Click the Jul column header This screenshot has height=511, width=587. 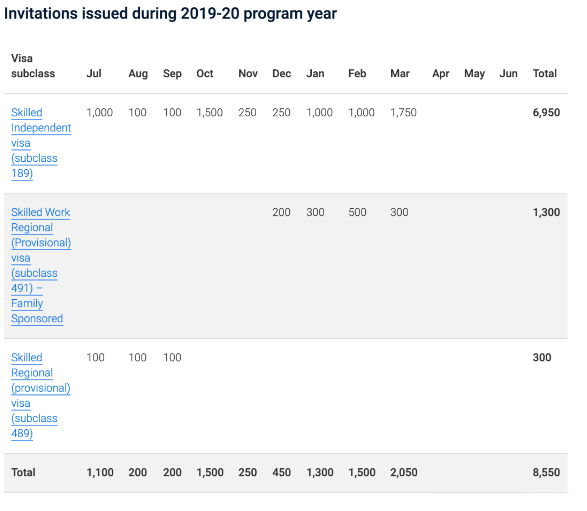click(x=94, y=73)
